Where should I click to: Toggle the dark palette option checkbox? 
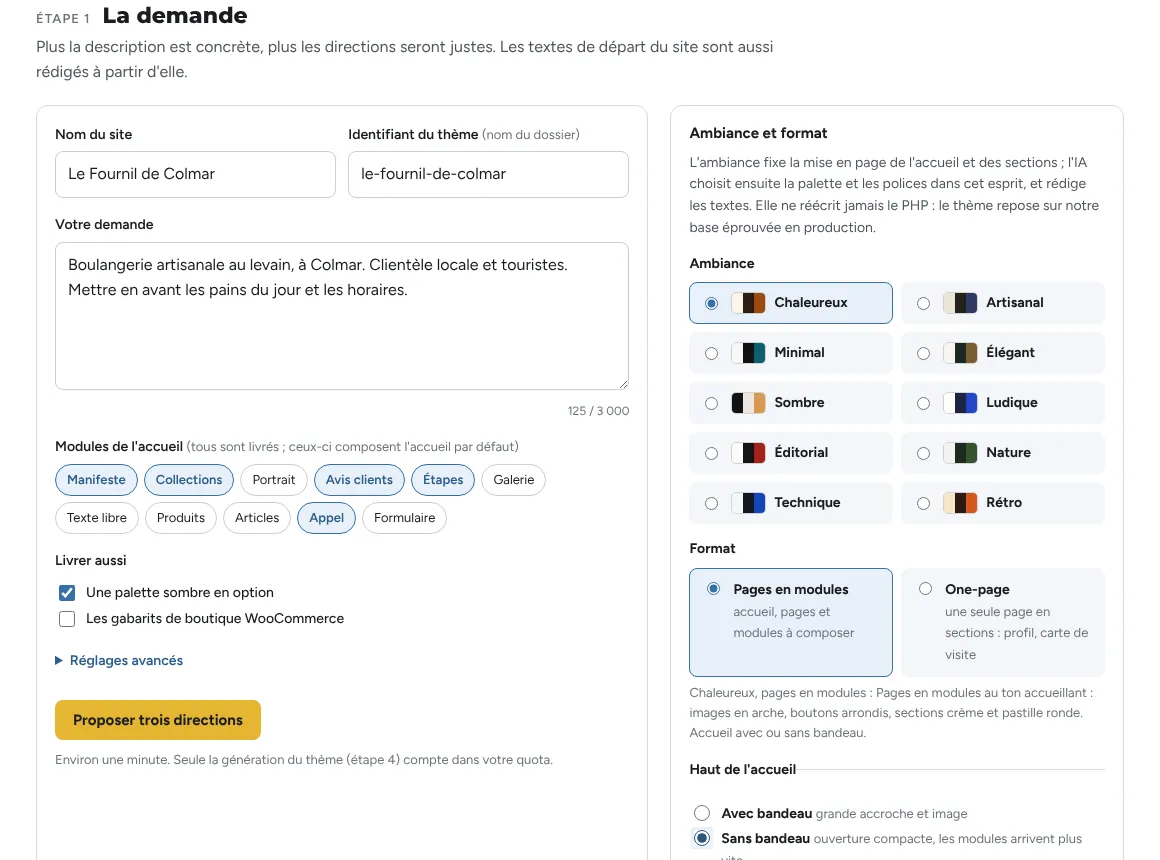click(67, 593)
